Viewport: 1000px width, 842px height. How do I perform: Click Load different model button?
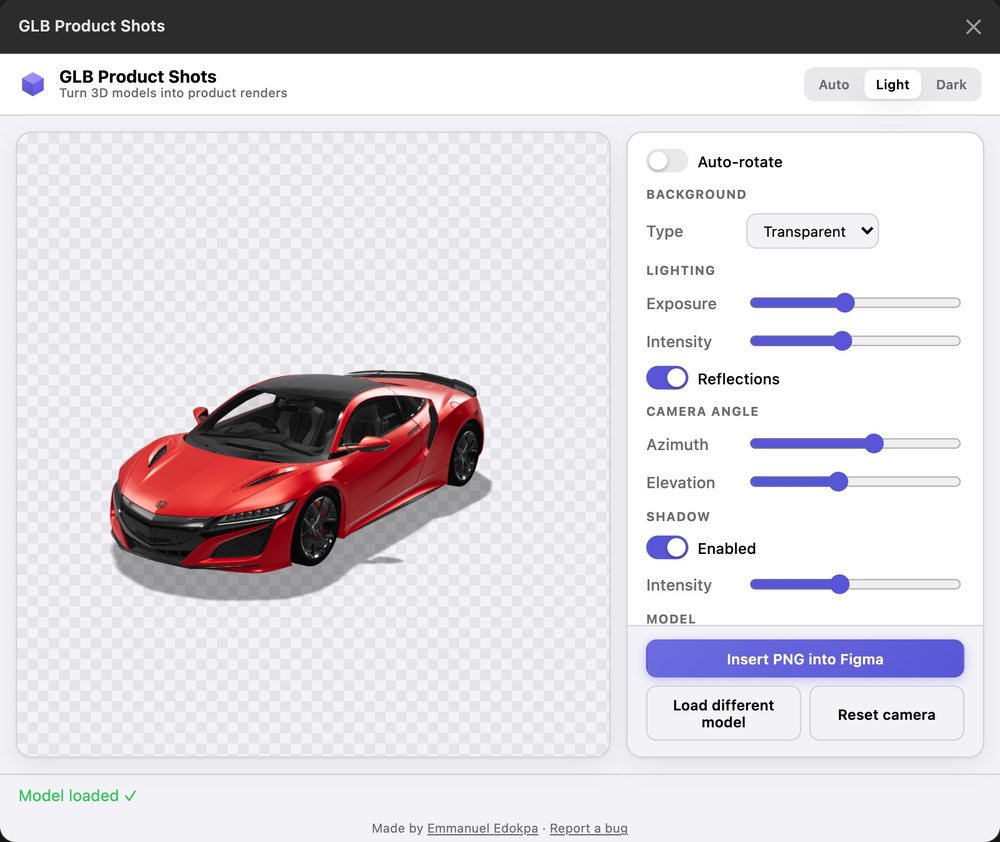723,713
